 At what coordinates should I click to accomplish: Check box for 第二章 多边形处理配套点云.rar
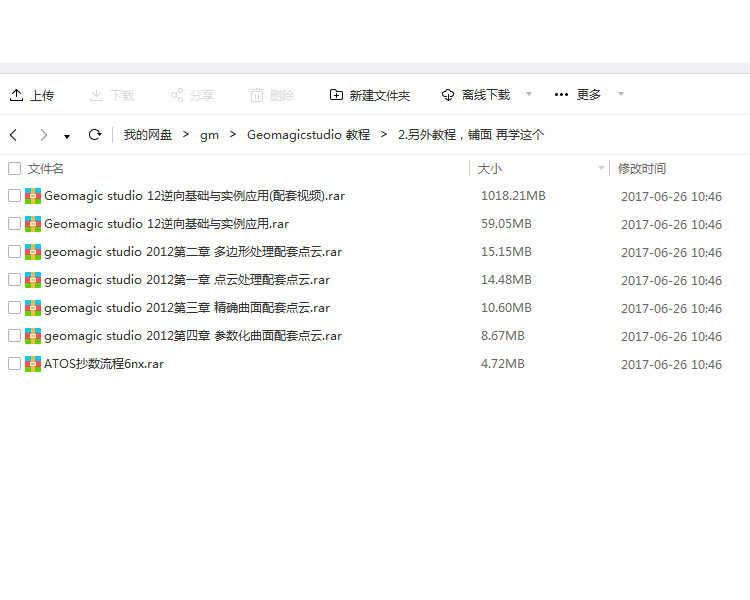tap(14, 252)
